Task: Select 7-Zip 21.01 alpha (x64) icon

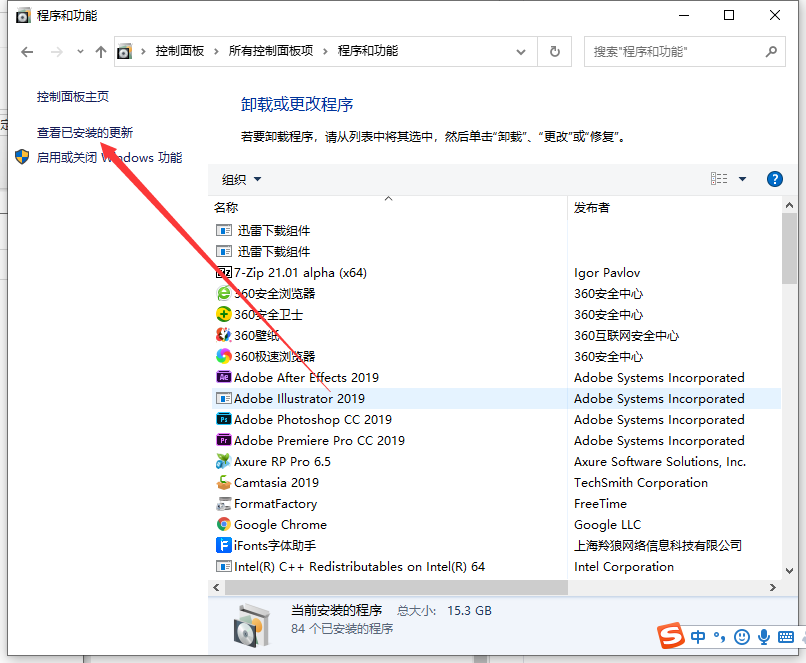Action: 224,272
